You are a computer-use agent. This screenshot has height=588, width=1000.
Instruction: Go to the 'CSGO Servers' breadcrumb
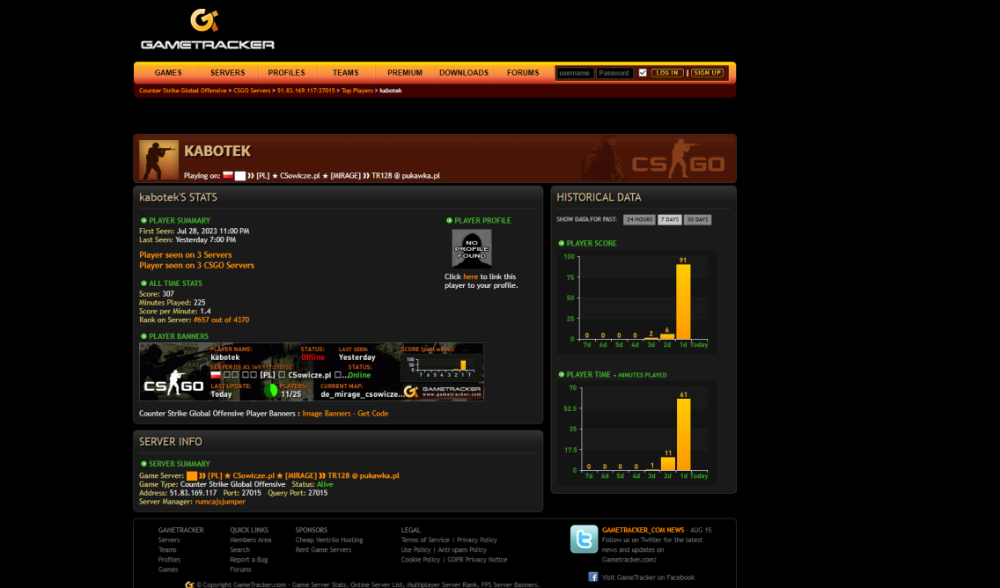pos(252,91)
